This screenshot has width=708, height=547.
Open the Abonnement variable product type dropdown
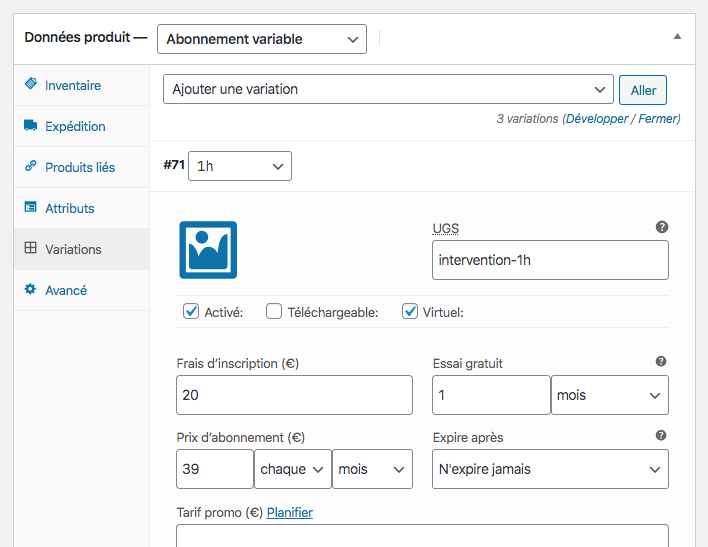tap(262, 39)
